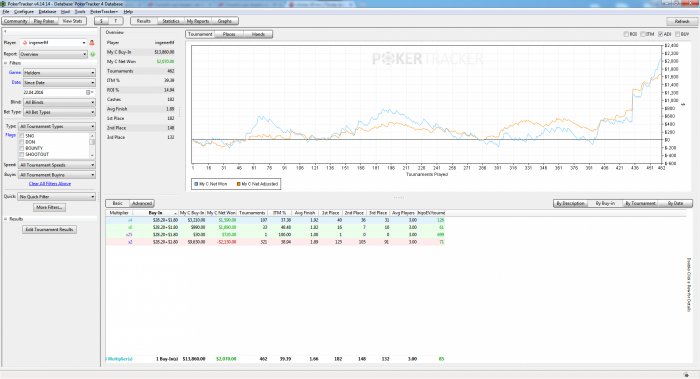The image size is (700, 379).
Task: Open the Help menu
Action: pos(128,12)
